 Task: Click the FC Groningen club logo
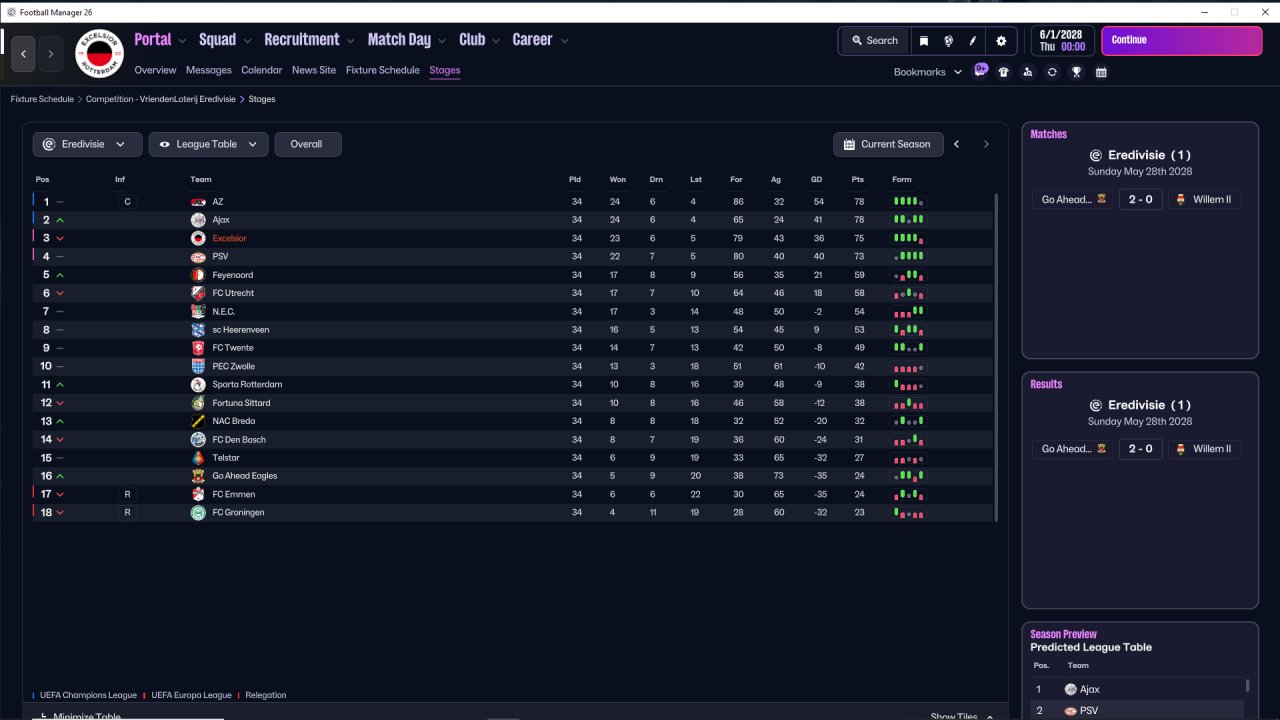(x=198, y=512)
